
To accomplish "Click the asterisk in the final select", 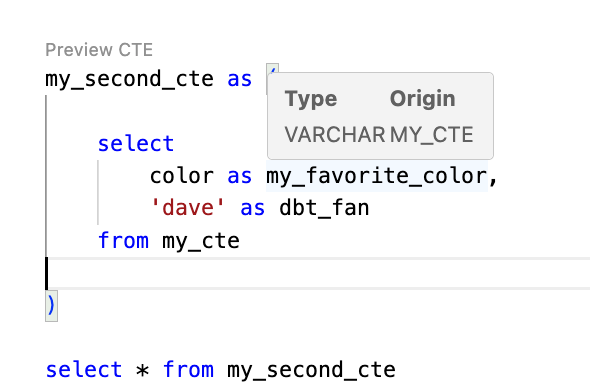I will coord(142,370).
